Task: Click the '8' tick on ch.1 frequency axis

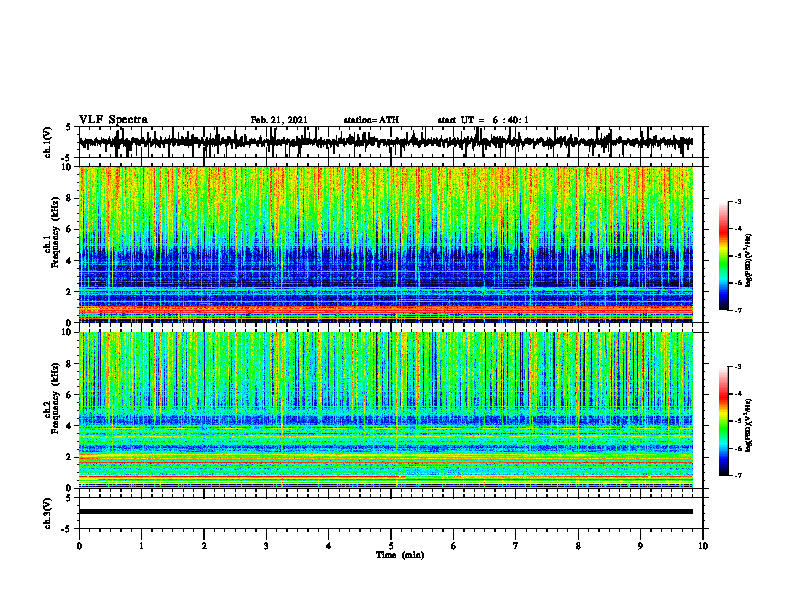Action: coord(69,198)
